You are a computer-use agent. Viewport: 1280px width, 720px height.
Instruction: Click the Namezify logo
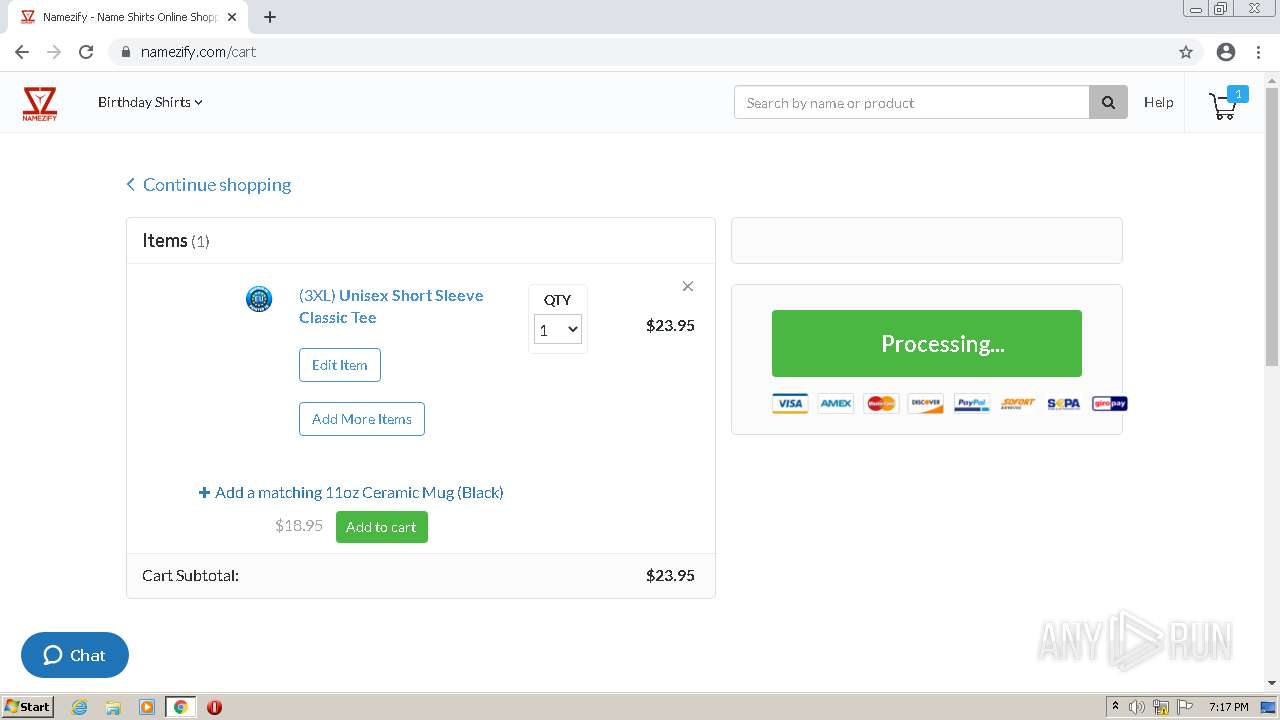[40, 103]
